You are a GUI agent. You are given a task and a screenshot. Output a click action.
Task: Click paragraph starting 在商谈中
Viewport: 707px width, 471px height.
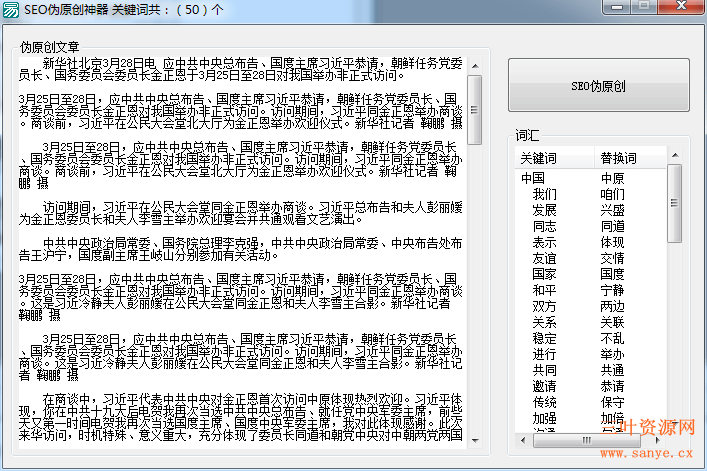coord(241,417)
